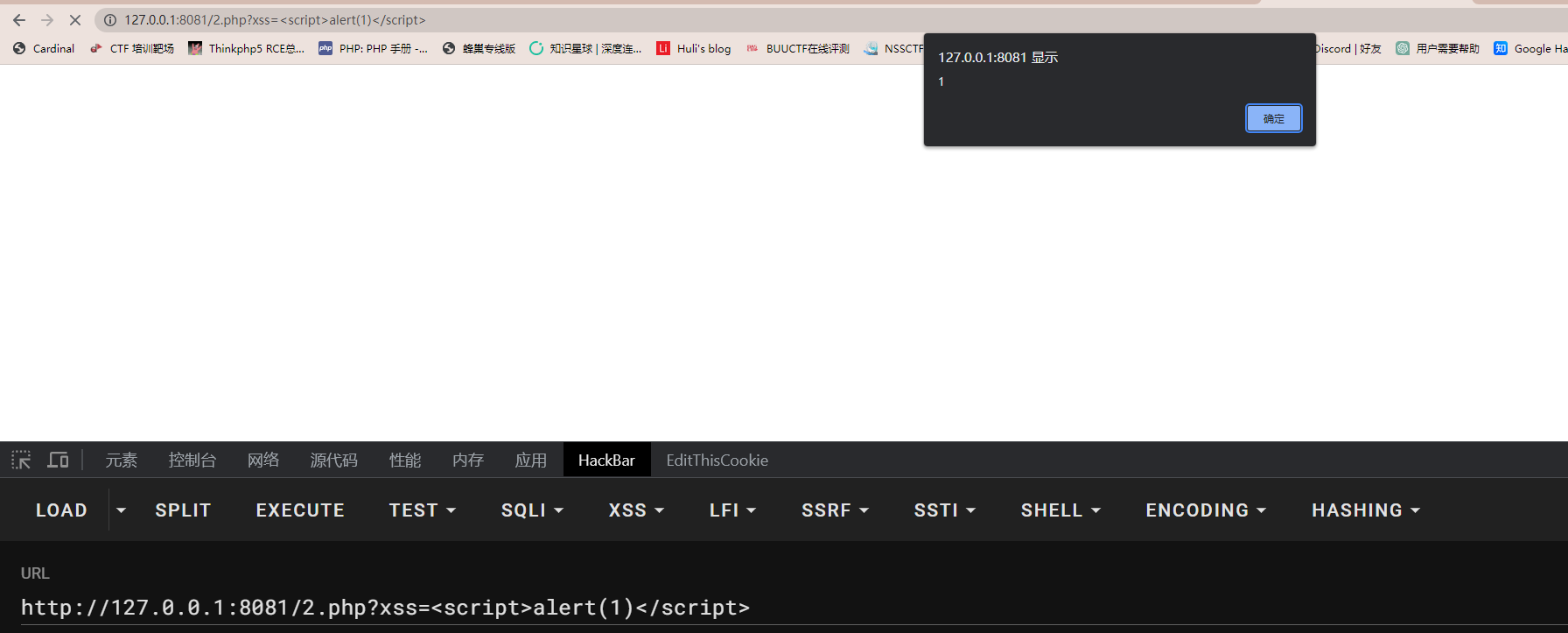Open the Google Ha bookmark

tap(1530, 49)
